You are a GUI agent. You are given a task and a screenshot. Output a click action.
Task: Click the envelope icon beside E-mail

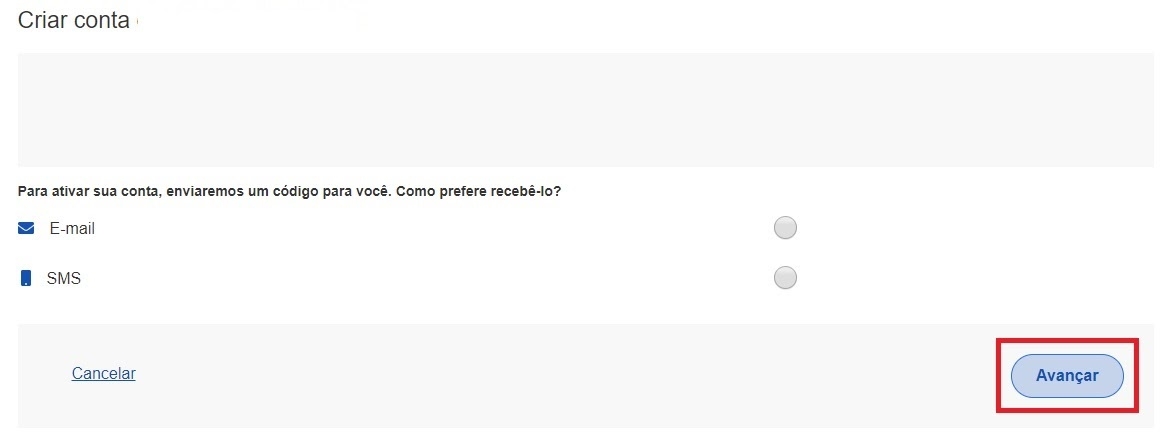click(26, 229)
